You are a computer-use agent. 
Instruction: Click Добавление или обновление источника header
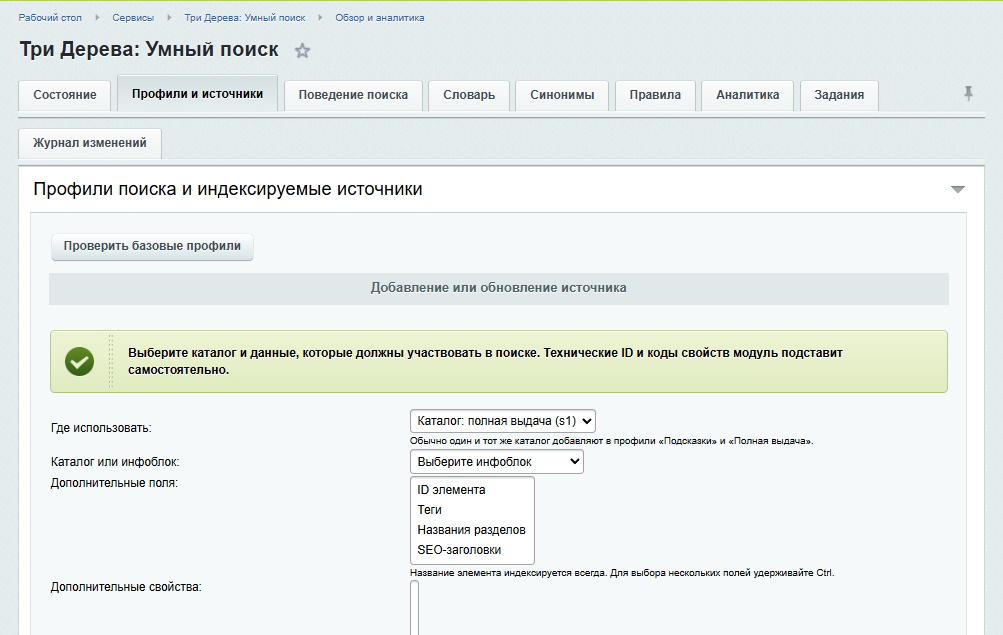pos(499,288)
